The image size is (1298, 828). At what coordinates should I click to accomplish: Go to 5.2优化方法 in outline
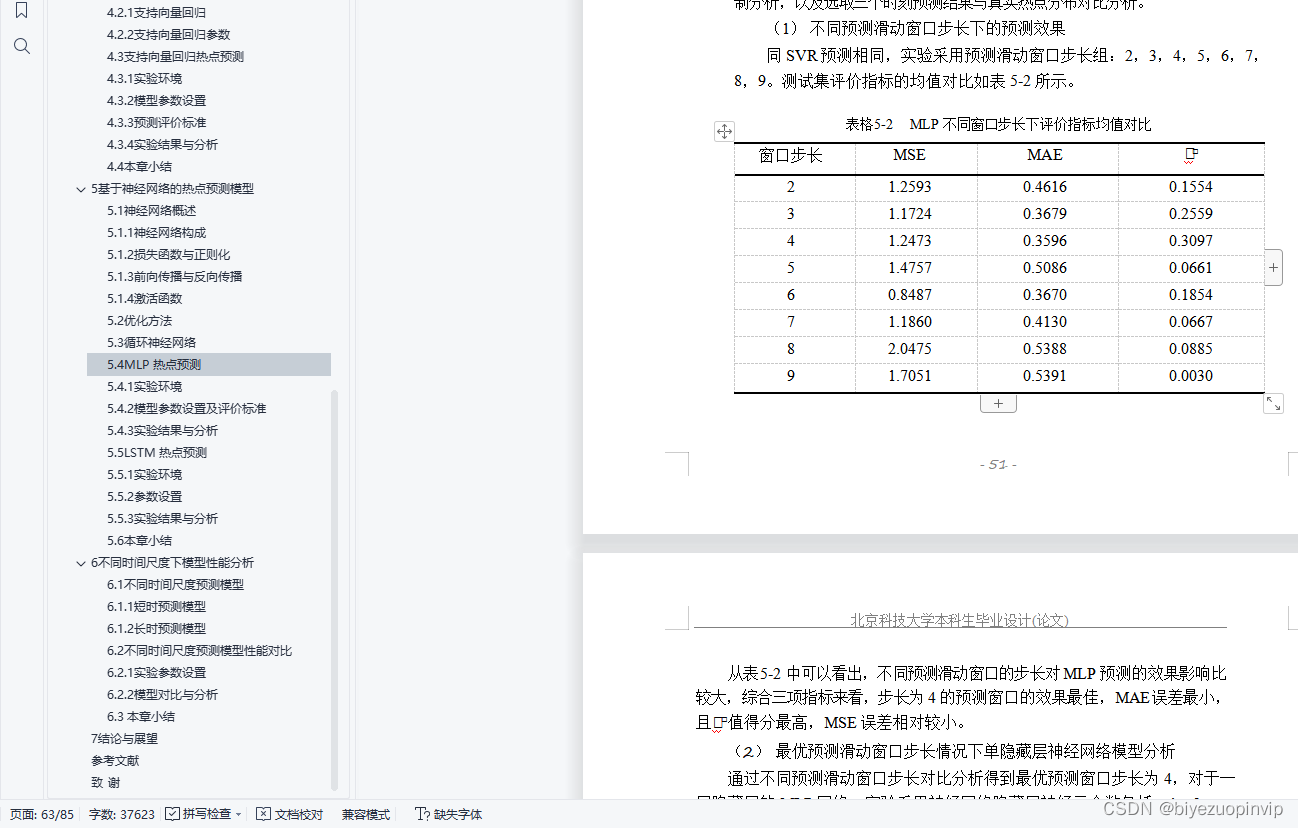(139, 320)
